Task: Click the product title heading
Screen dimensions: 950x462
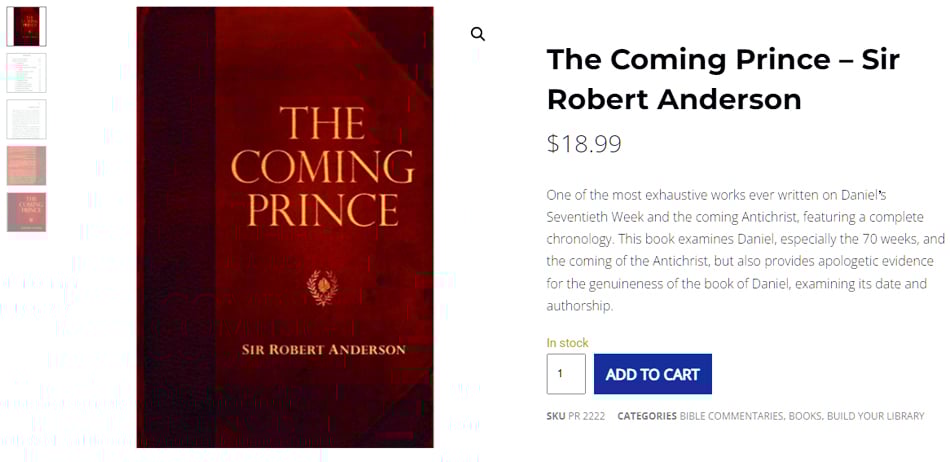Action: pos(723,79)
